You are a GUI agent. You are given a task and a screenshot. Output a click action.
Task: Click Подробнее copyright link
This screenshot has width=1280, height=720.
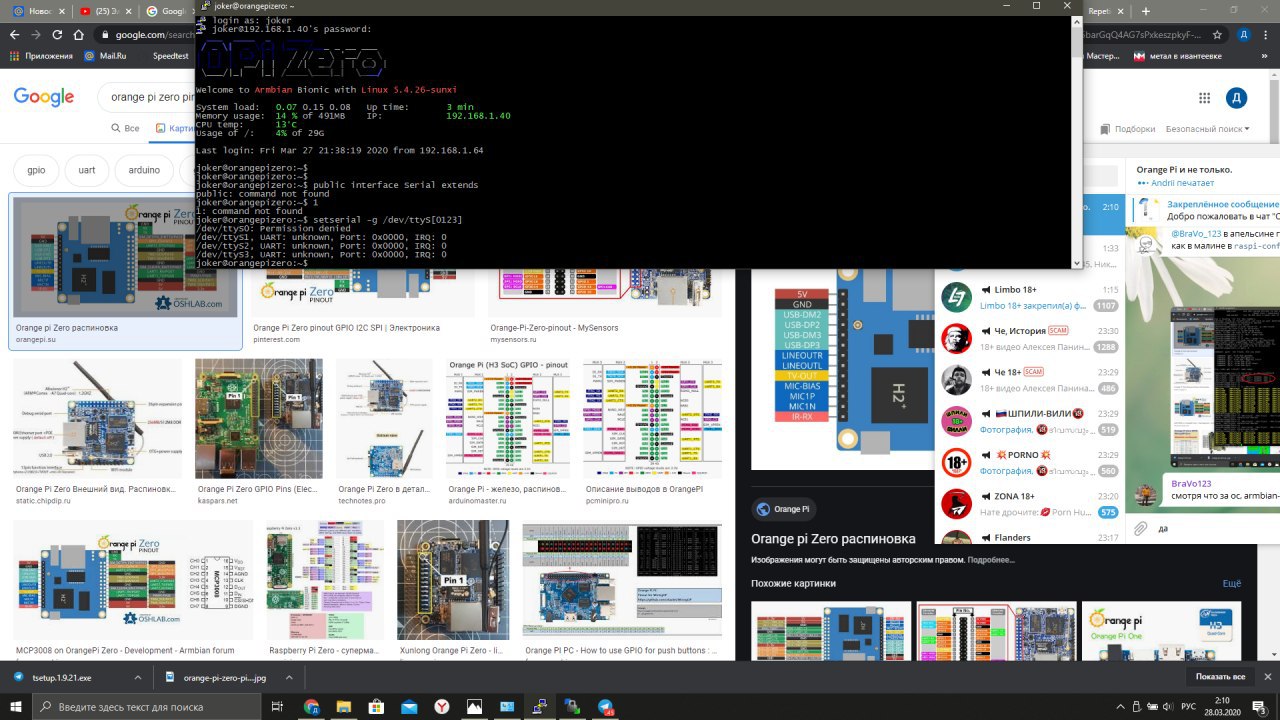[x=991, y=561]
